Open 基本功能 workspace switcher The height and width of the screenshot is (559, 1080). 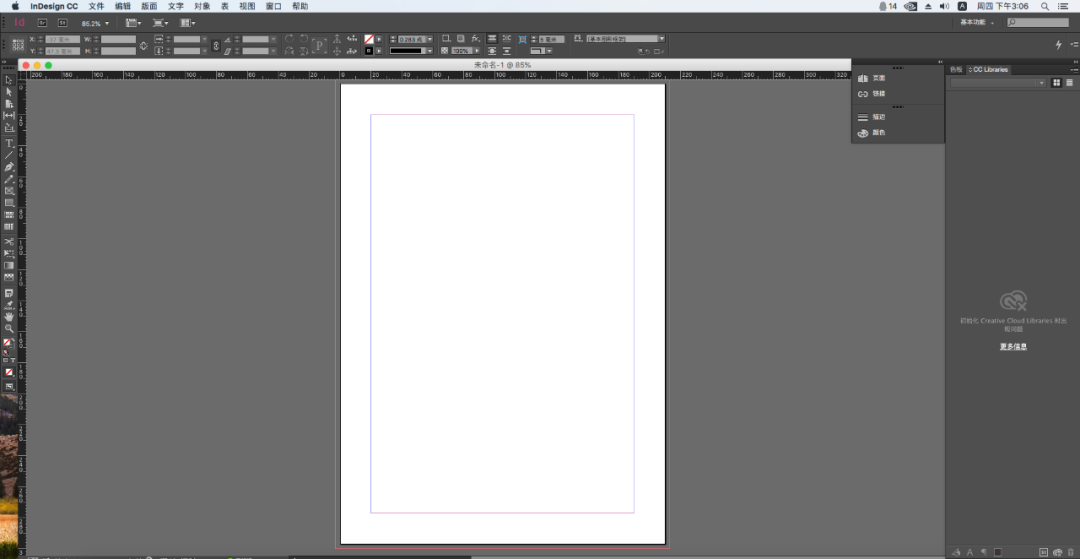(x=977, y=23)
